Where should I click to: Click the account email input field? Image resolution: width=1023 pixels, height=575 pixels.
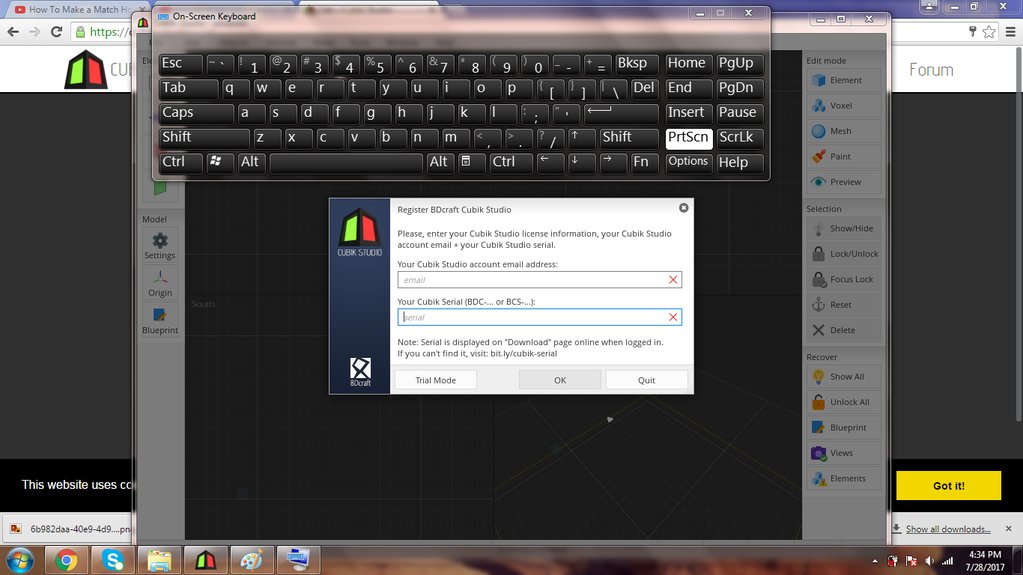(x=540, y=280)
